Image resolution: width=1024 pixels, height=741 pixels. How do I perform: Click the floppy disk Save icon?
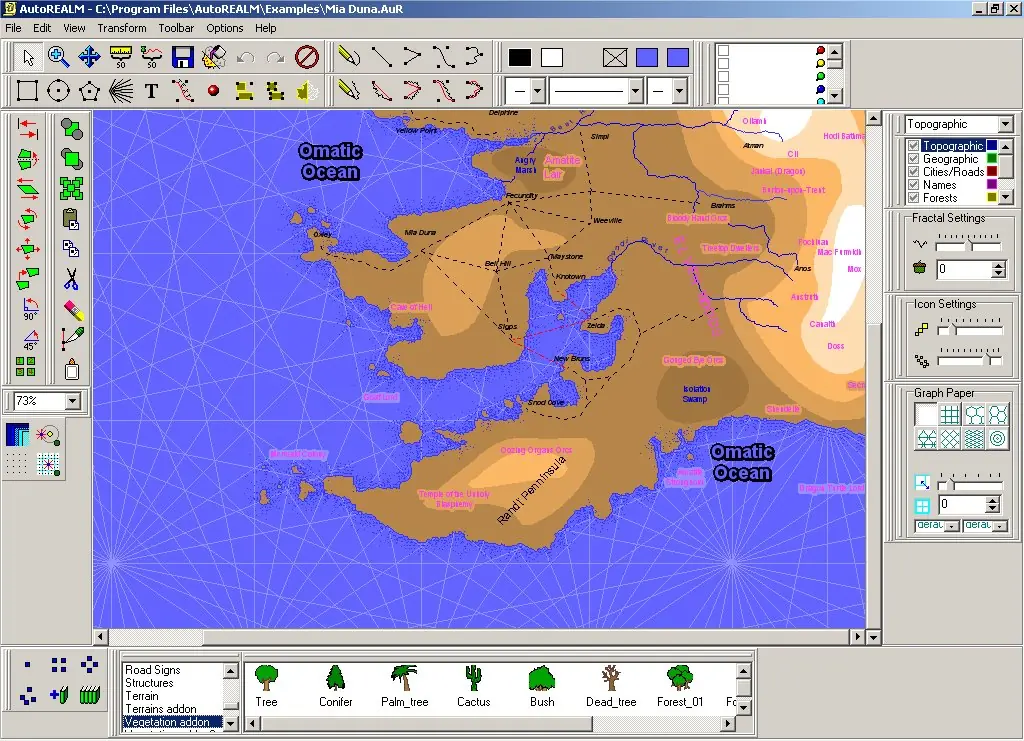[x=182, y=57]
